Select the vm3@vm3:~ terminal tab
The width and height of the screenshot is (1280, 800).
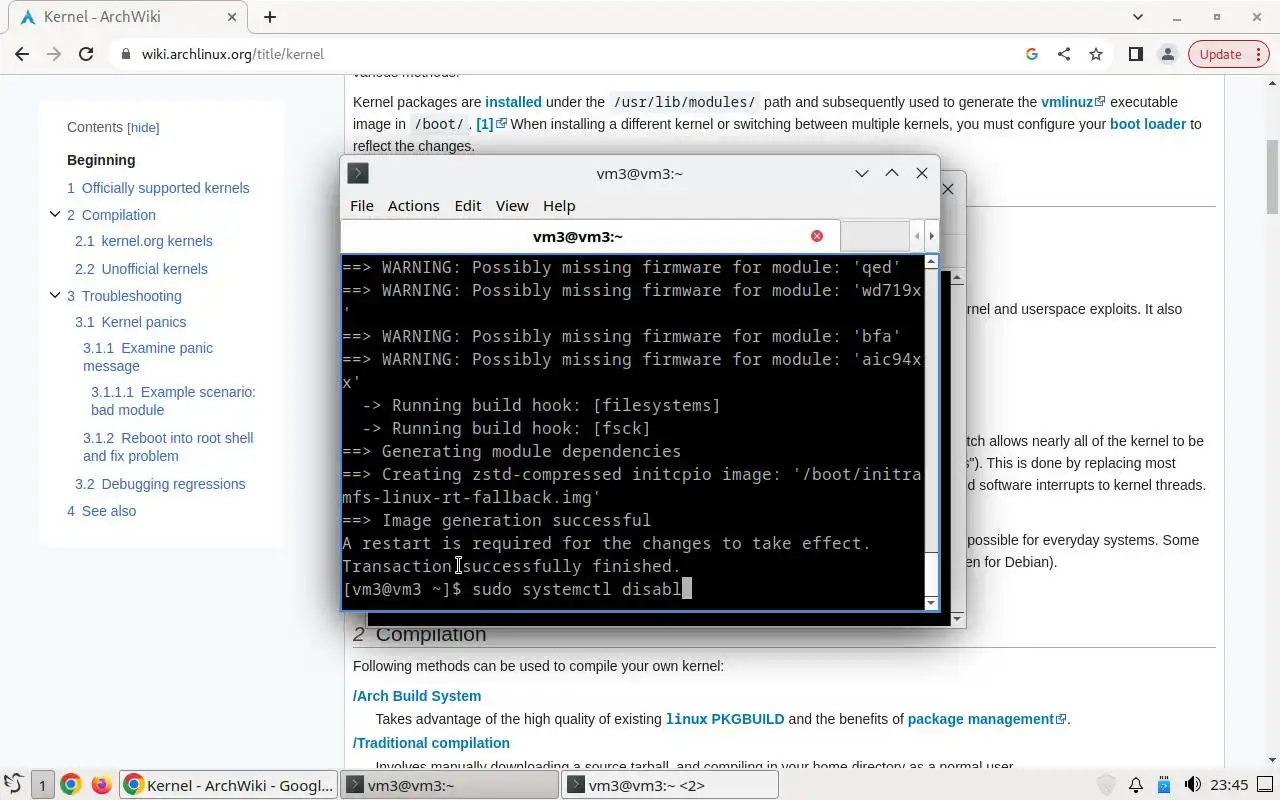pyautogui.click(x=590, y=236)
